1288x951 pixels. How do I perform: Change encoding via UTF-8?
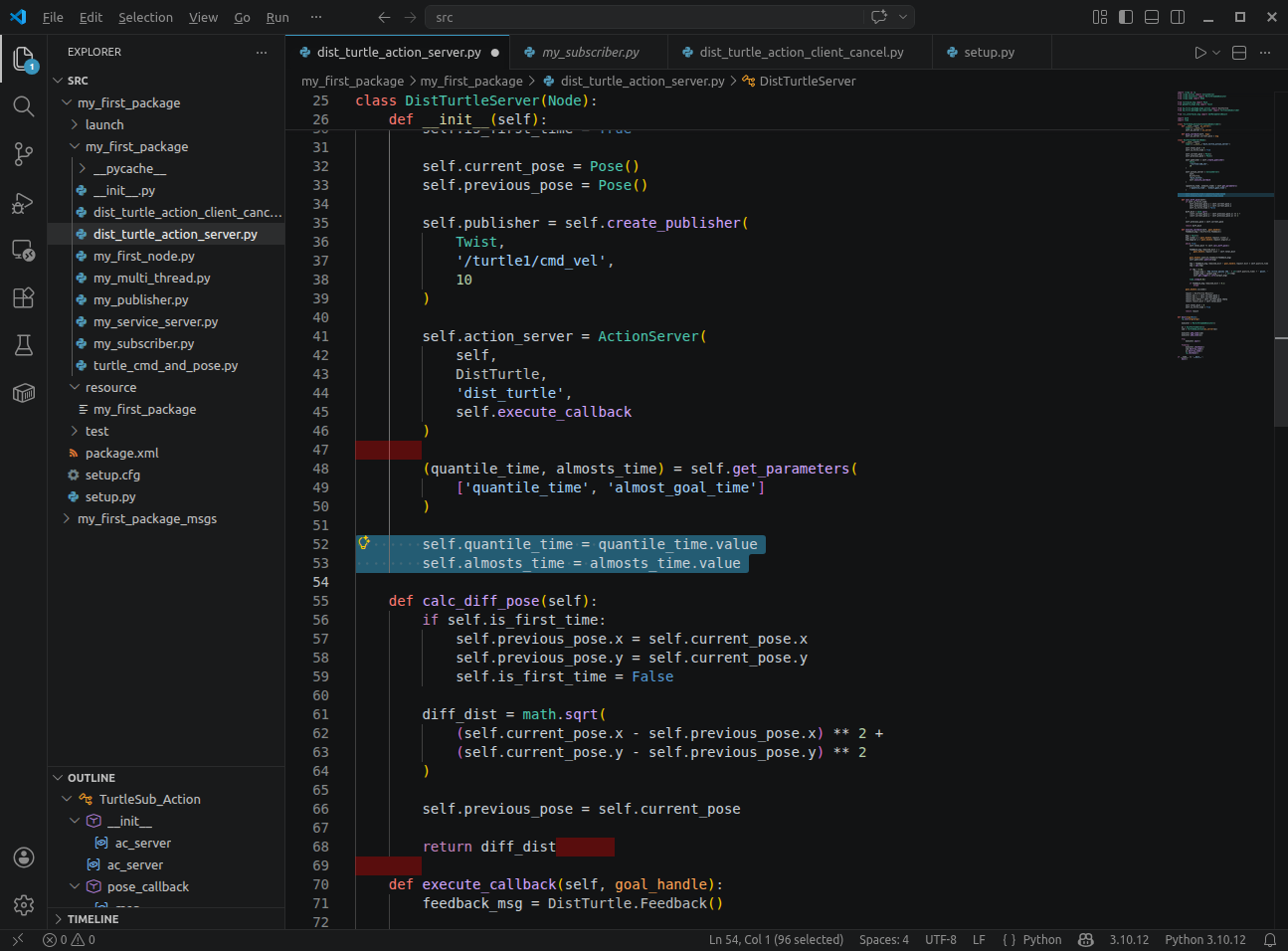(941, 939)
